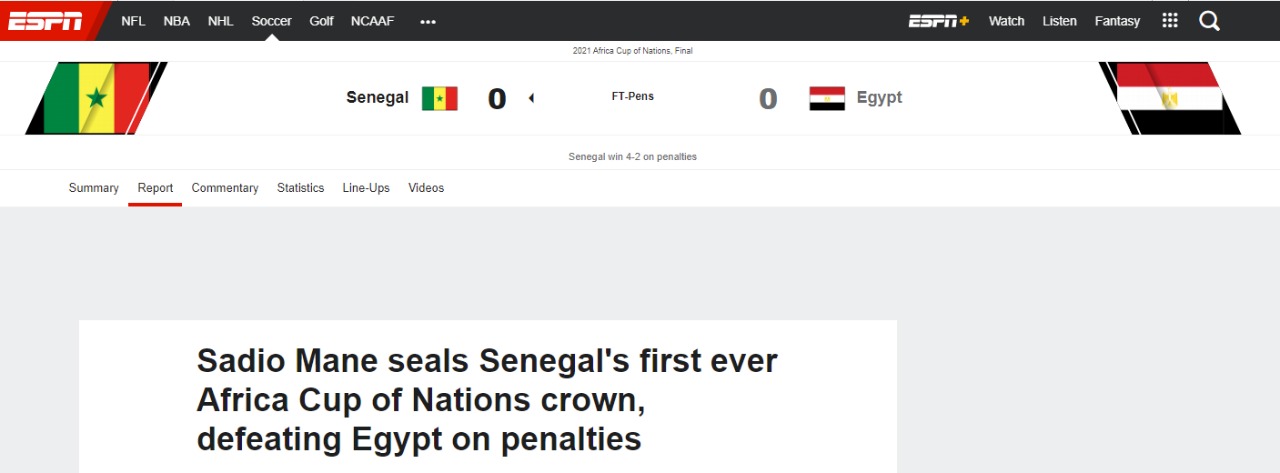
Task: Click the small Senegal flag icon
Action: (x=439, y=98)
